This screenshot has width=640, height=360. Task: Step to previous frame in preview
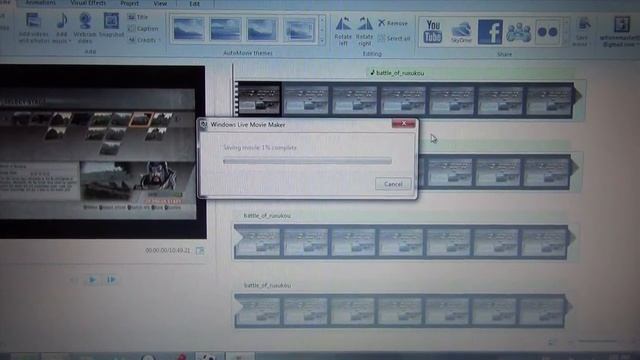pyautogui.click(x=74, y=280)
